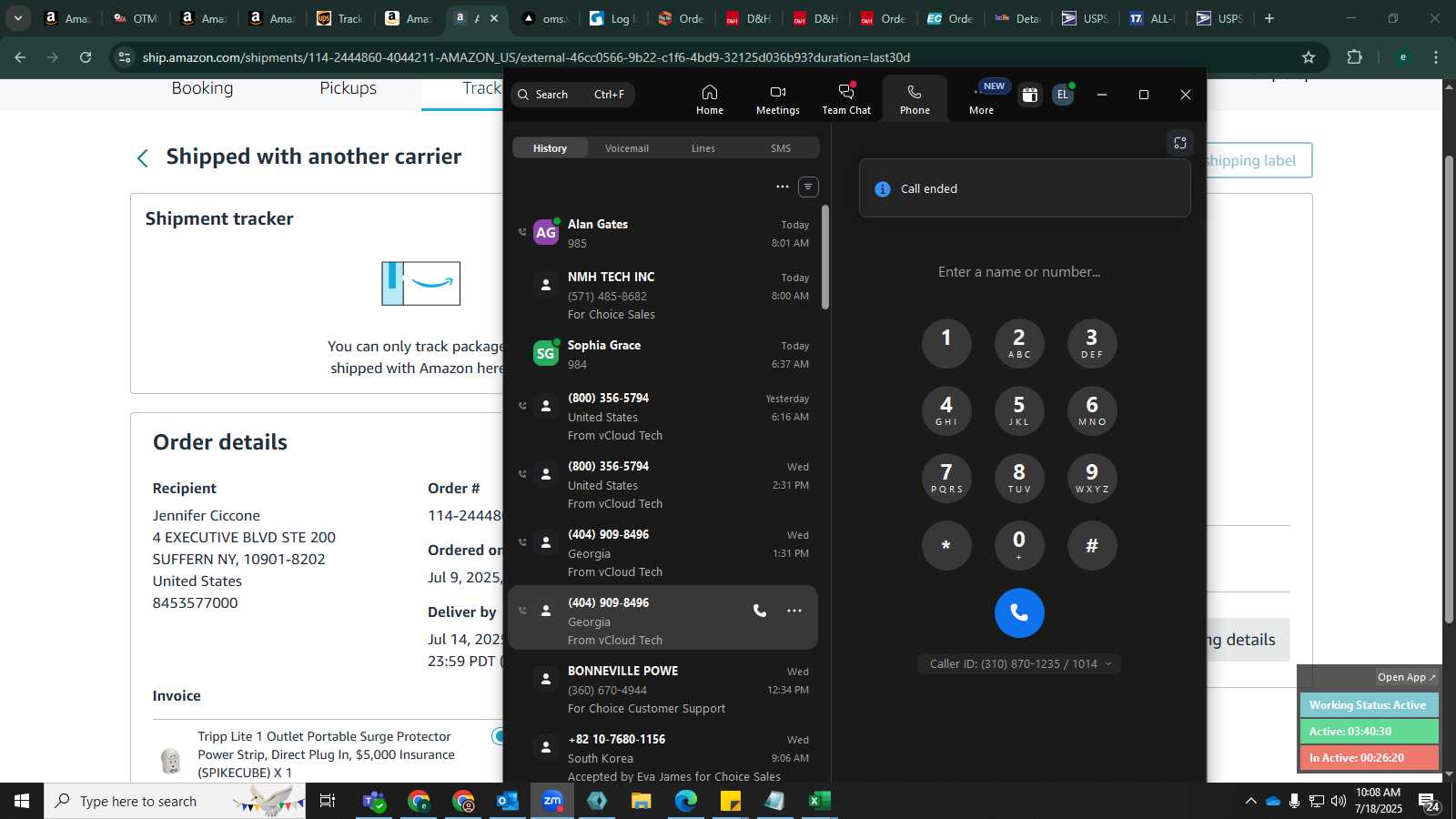Open new browser tab
The width and height of the screenshot is (1456, 819).
point(1269,18)
